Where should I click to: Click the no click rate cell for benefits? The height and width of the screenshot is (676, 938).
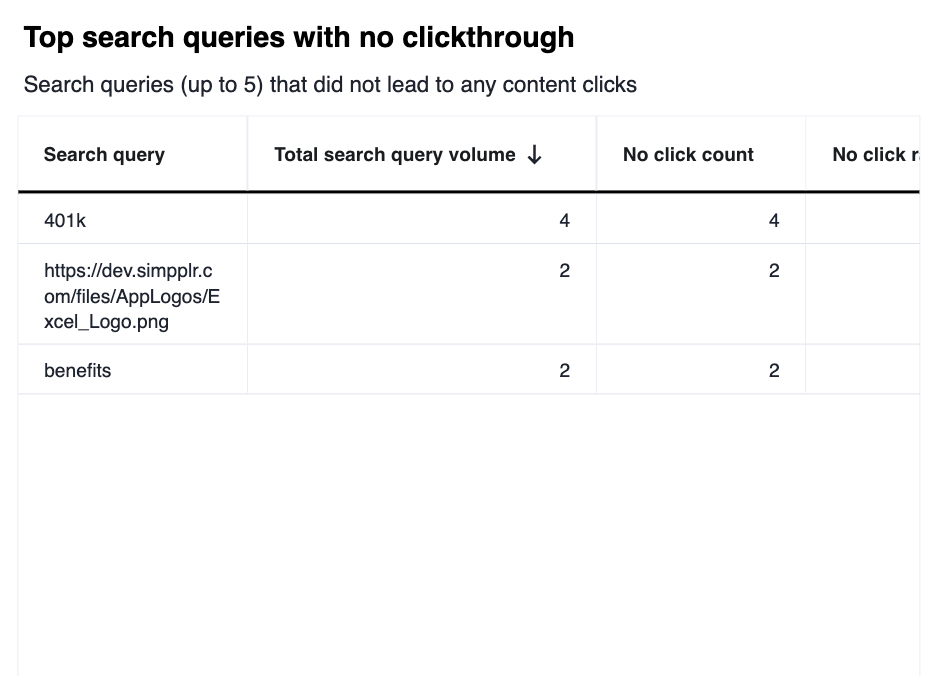(x=862, y=371)
